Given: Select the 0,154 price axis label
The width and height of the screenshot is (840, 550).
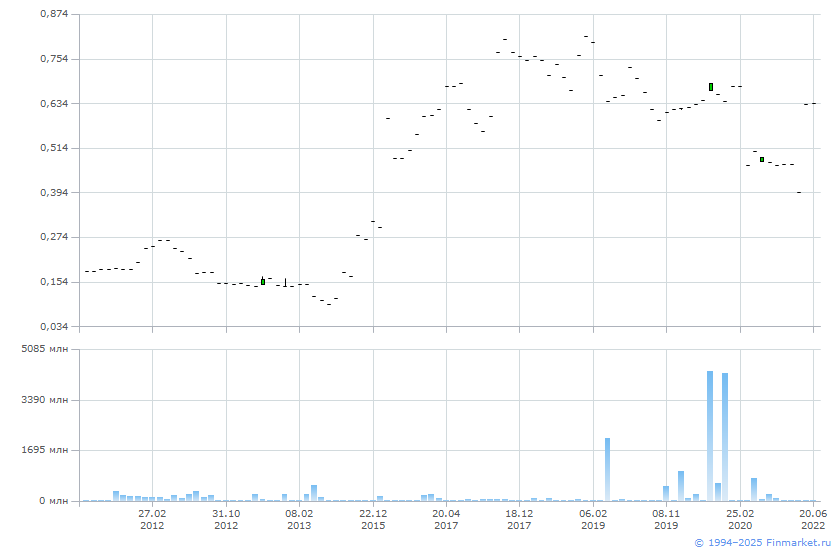Looking at the screenshot, I should [x=54, y=282].
